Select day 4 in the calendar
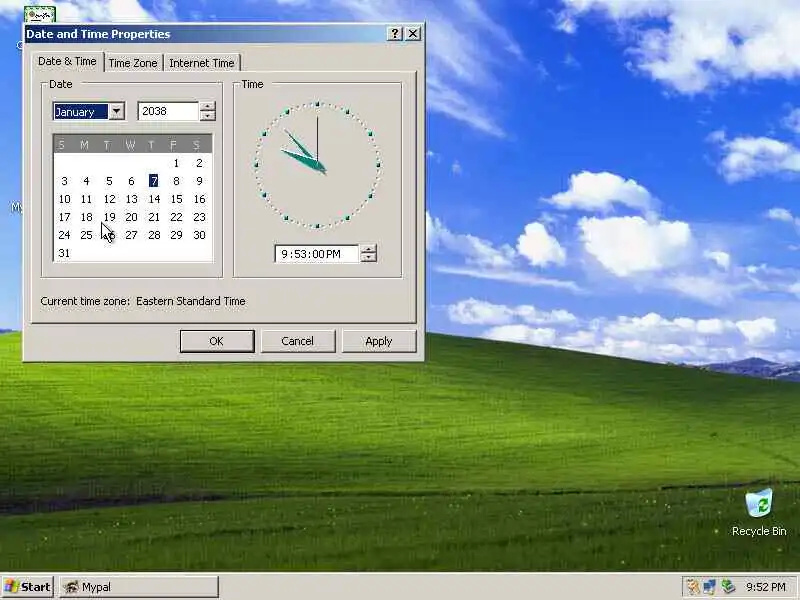The height and width of the screenshot is (600, 800). (86, 181)
